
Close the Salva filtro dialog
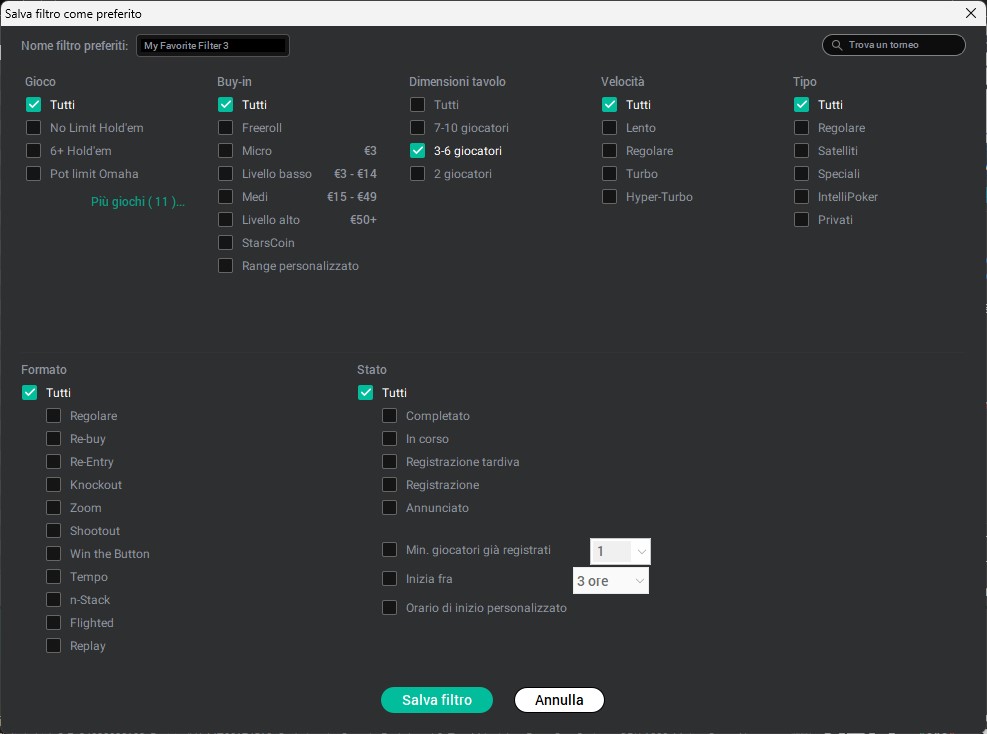point(970,13)
